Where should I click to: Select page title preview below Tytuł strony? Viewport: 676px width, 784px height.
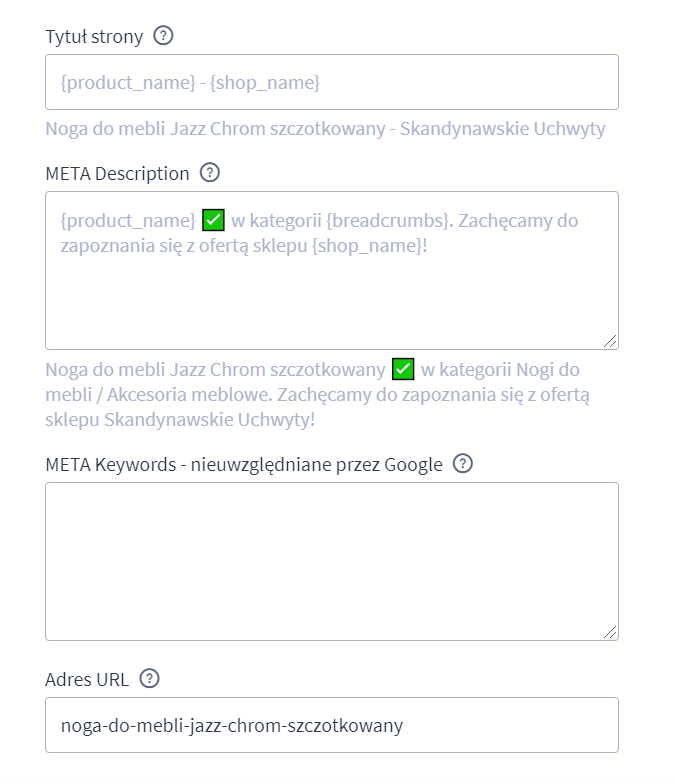pyautogui.click(x=326, y=129)
